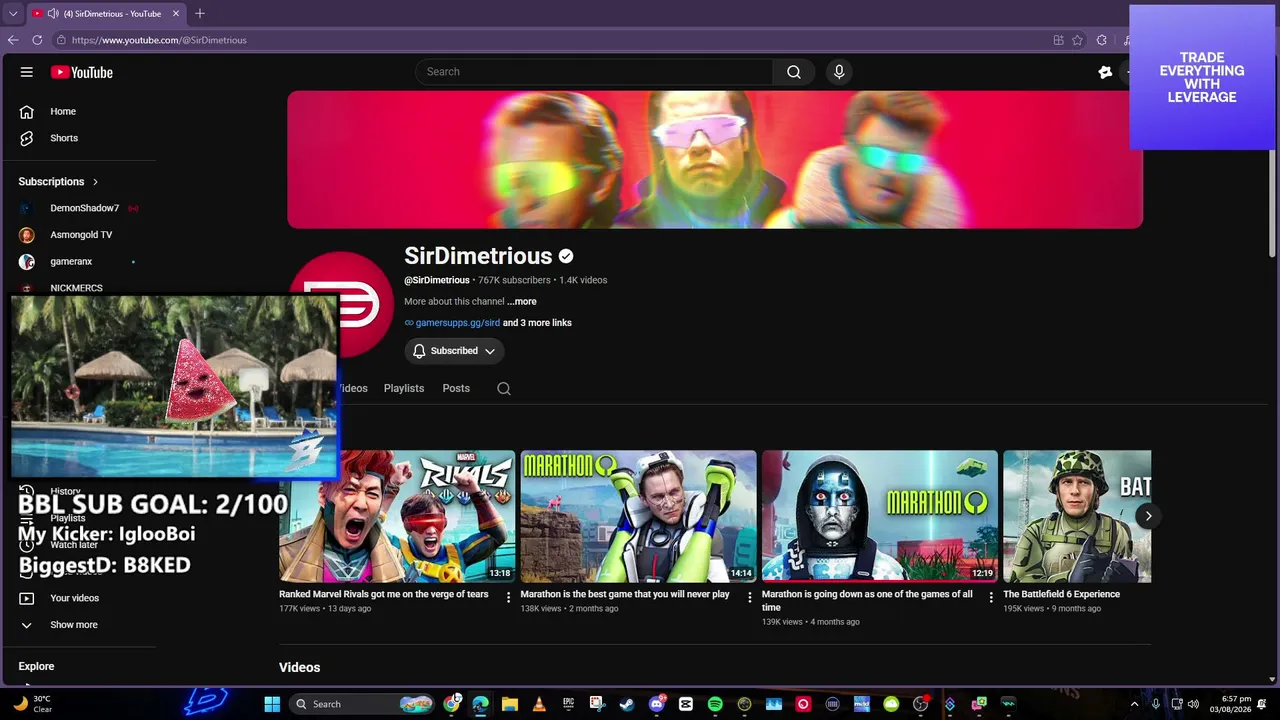Open the tab search dropdown arrow
1280x720 pixels.
click(13, 14)
